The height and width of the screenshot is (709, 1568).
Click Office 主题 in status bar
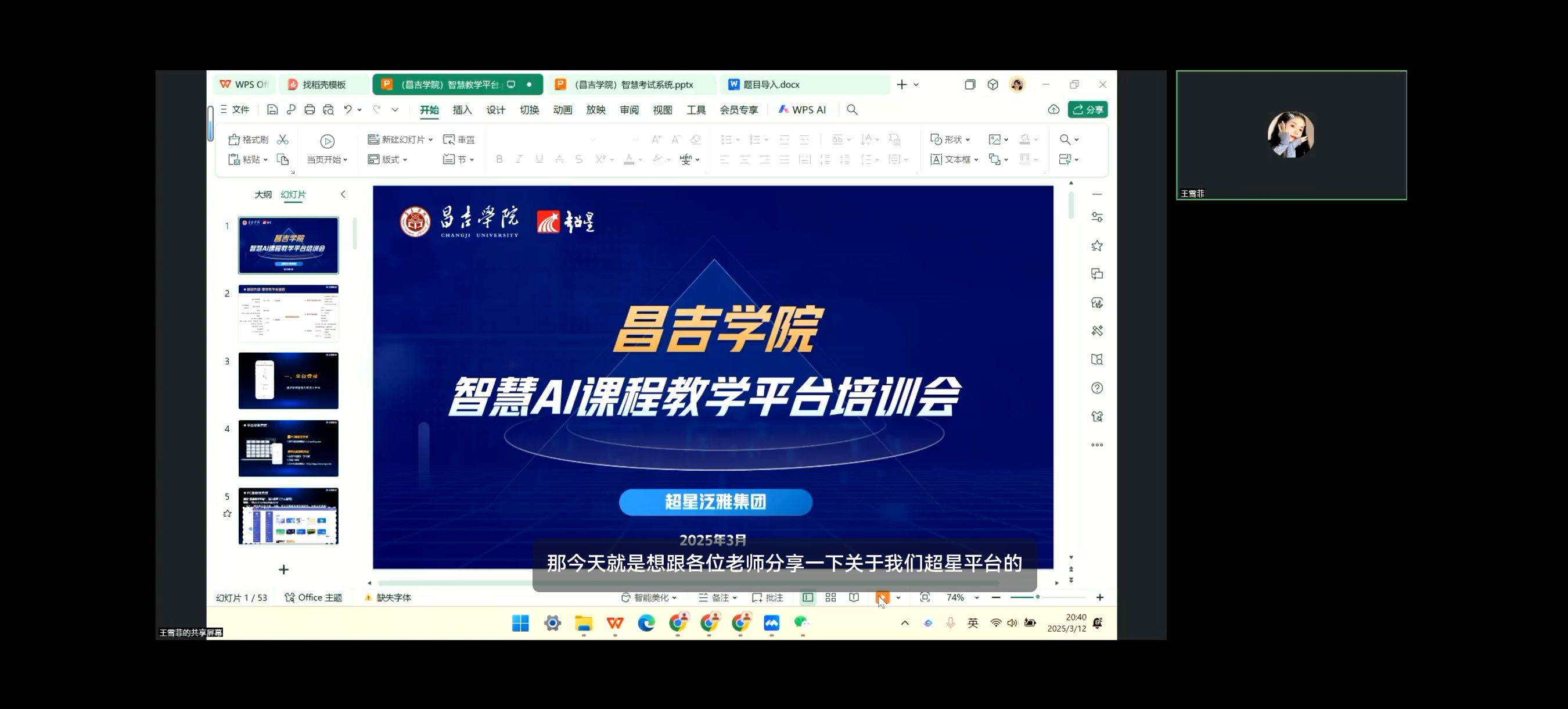click(x=314, y=597)
